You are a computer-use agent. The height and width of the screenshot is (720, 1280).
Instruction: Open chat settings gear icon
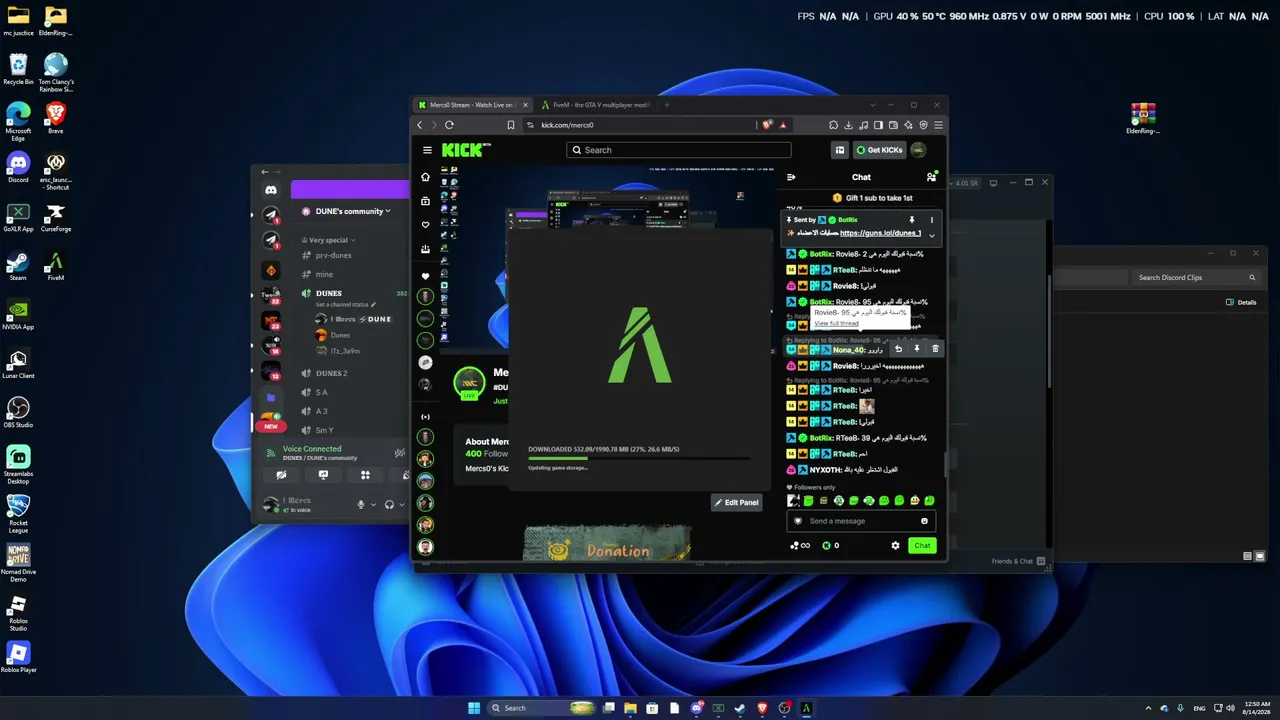pyautogui.click(x=895, y=545)
